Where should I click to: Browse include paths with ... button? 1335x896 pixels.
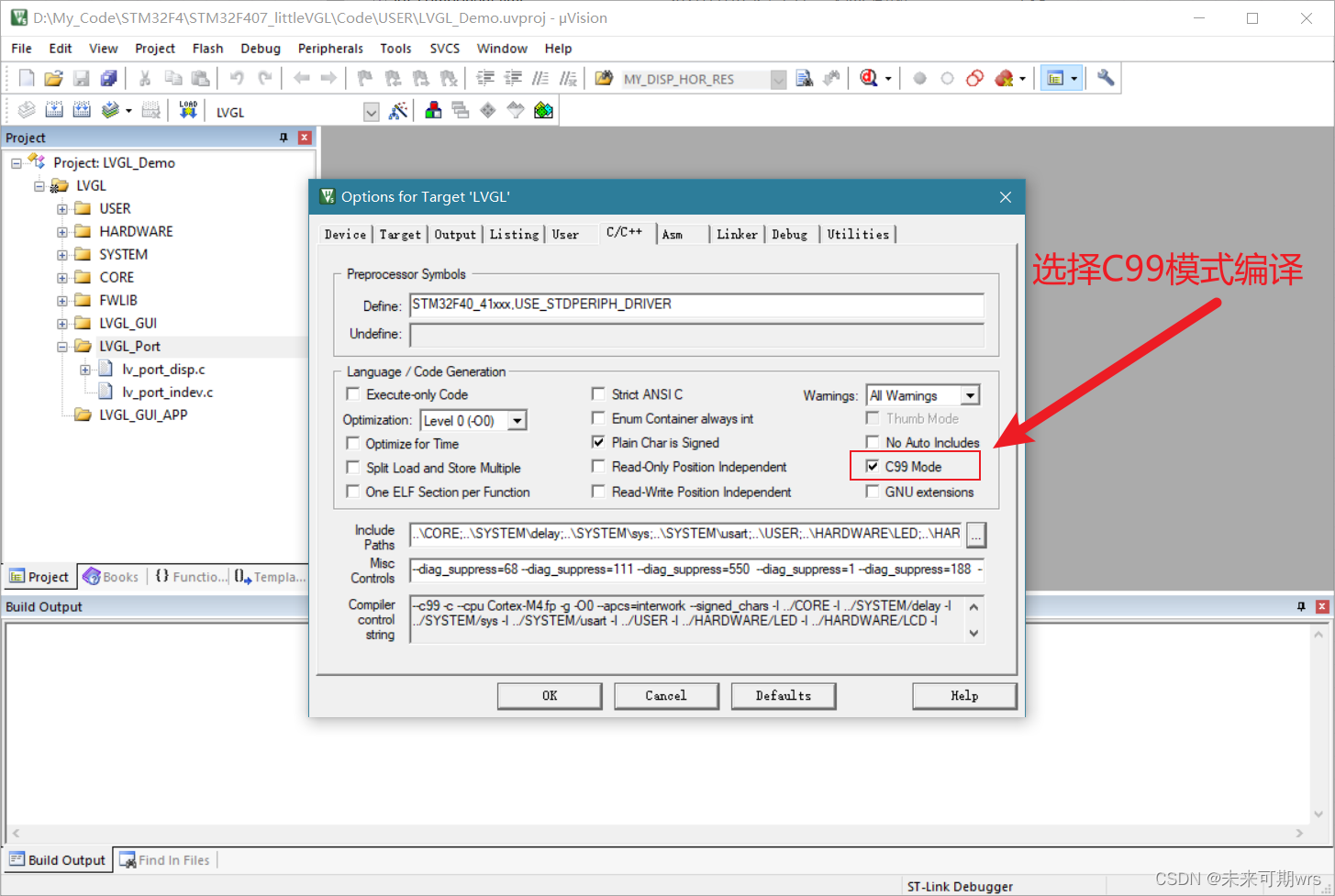[976, 535]
